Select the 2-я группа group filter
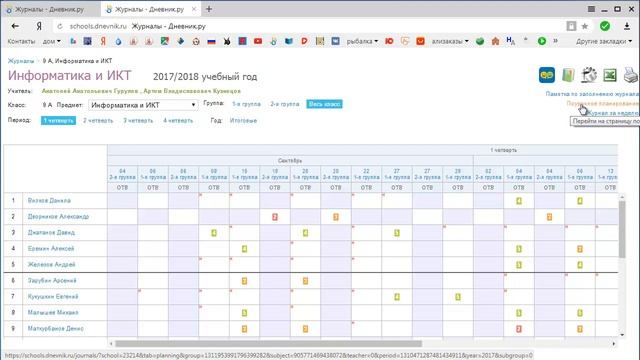 [284, 104]
